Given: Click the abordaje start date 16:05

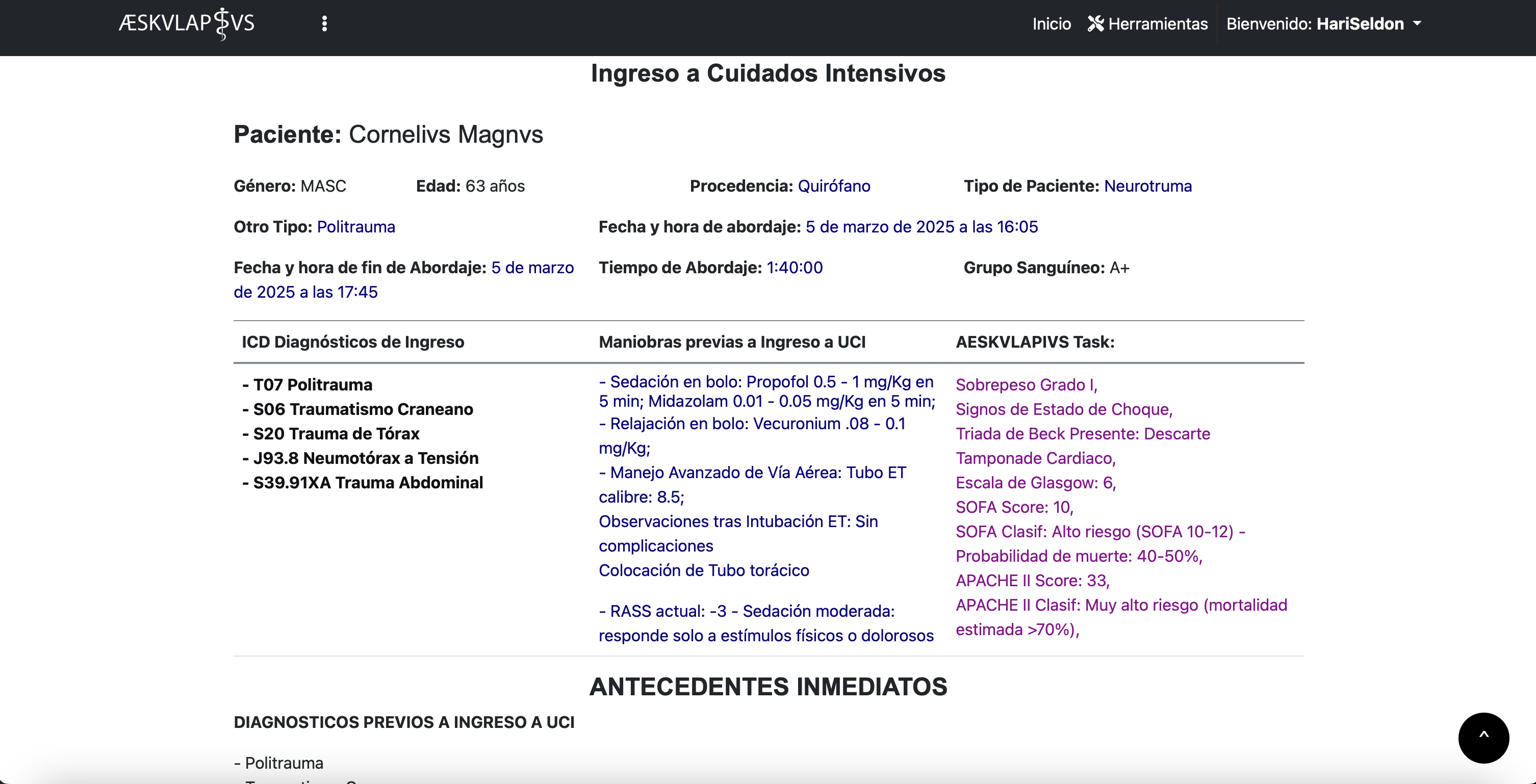Looking at the screenshot, I should [x=921, y=226].
